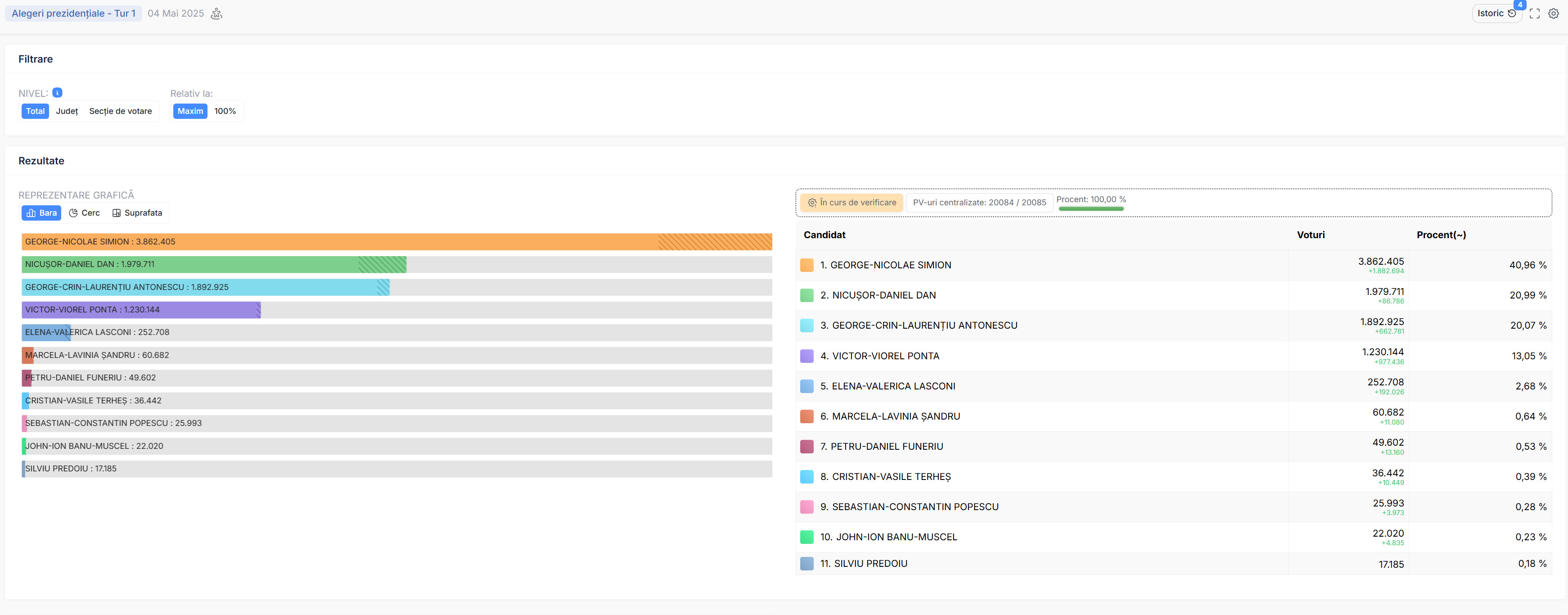Screen dimensions: 1568x615
Task: Click Petru-Daniel Funeriu color swatch
Action: (807, 446)
